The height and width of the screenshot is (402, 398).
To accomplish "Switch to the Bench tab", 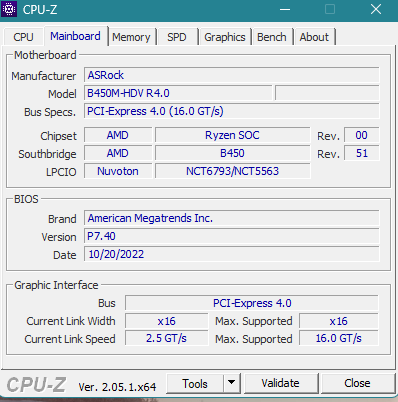I will [x=272, y=37].
